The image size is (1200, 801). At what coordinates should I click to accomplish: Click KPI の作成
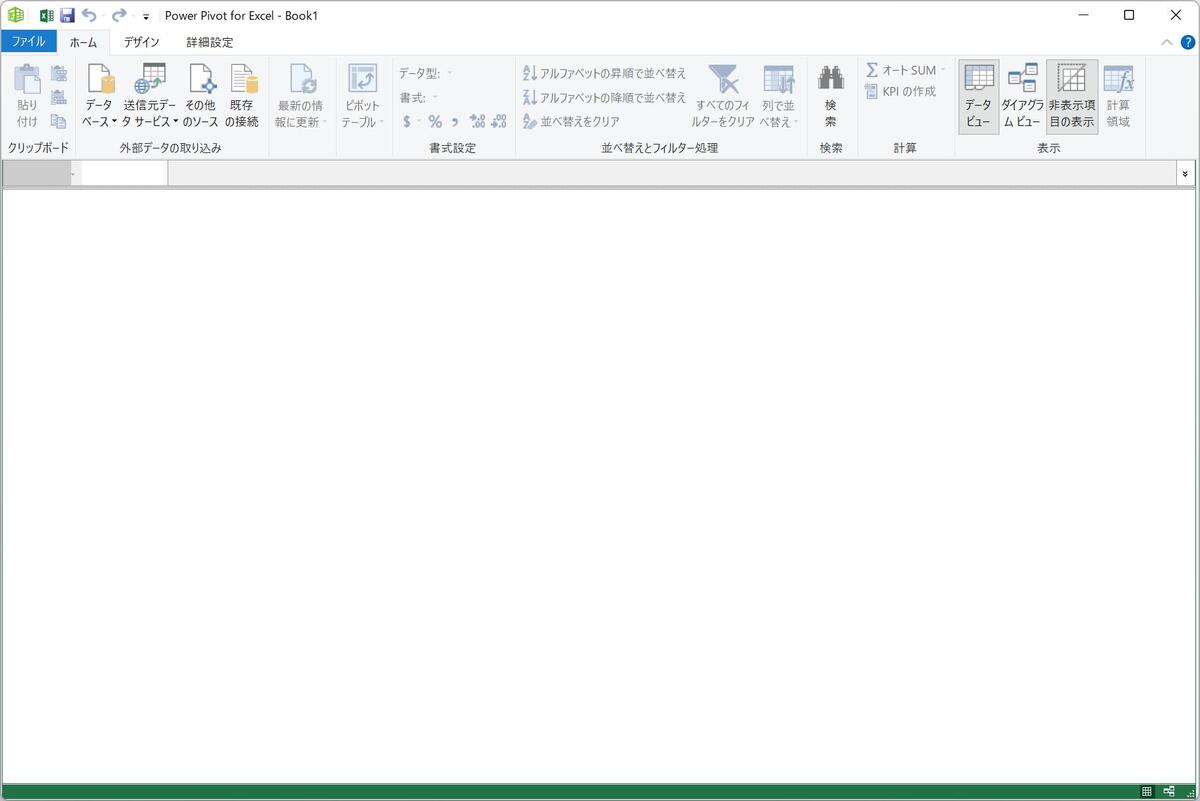pos(901,91)
